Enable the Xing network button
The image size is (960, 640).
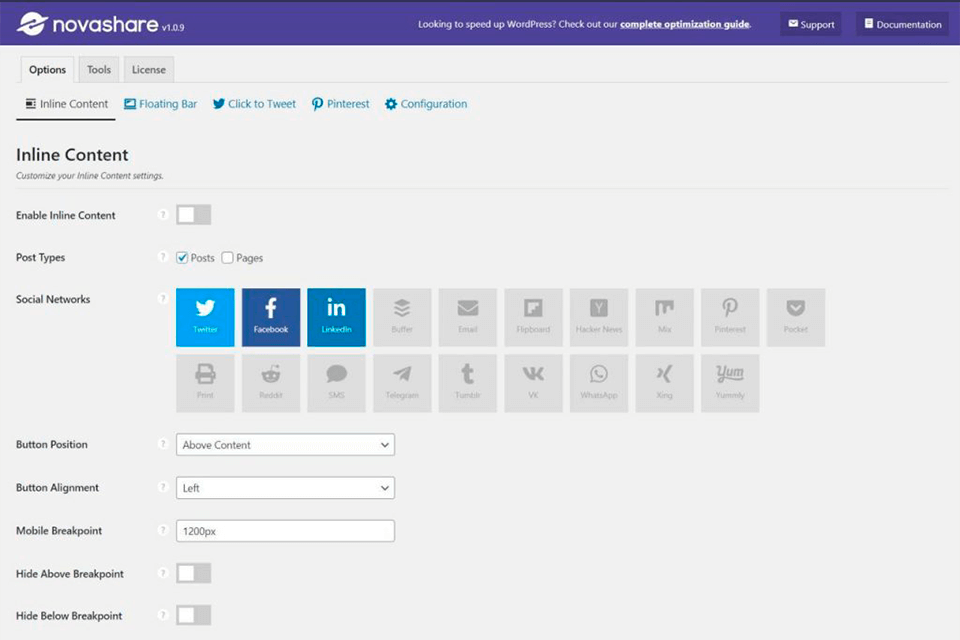(x=665, y=383)
